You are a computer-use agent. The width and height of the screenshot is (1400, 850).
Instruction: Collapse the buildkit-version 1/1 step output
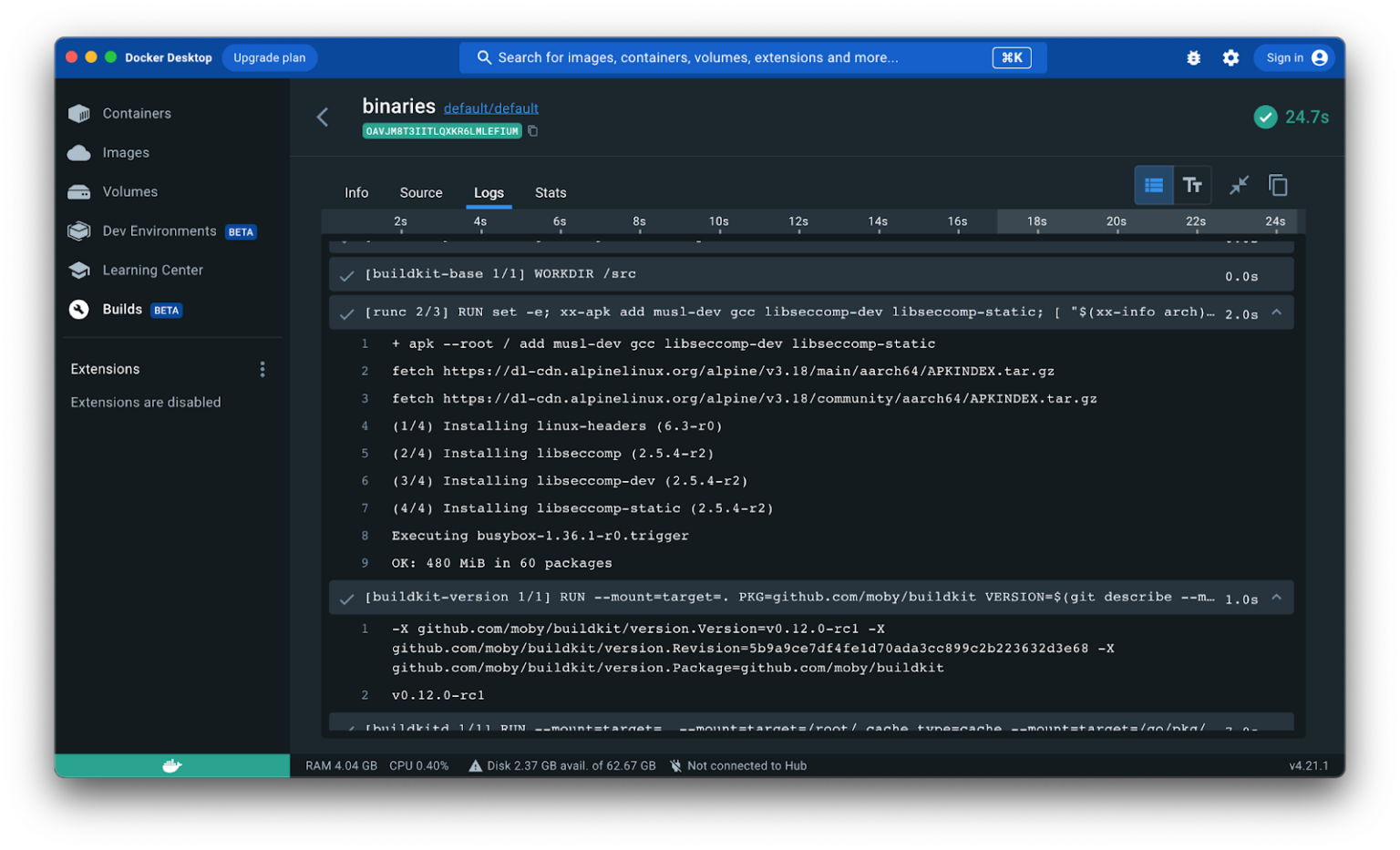pos(1276,598)
